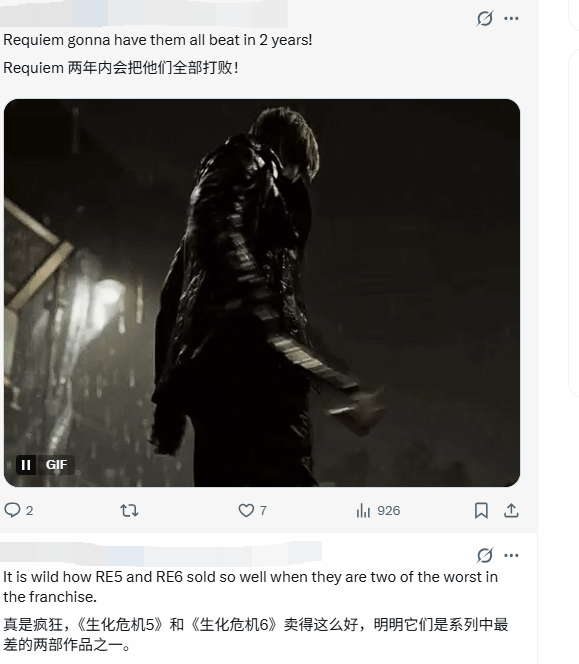The width and height of the screenshot is (579, 664).
Task: Repost the Requiem tweet
Action: click(129, 510)
